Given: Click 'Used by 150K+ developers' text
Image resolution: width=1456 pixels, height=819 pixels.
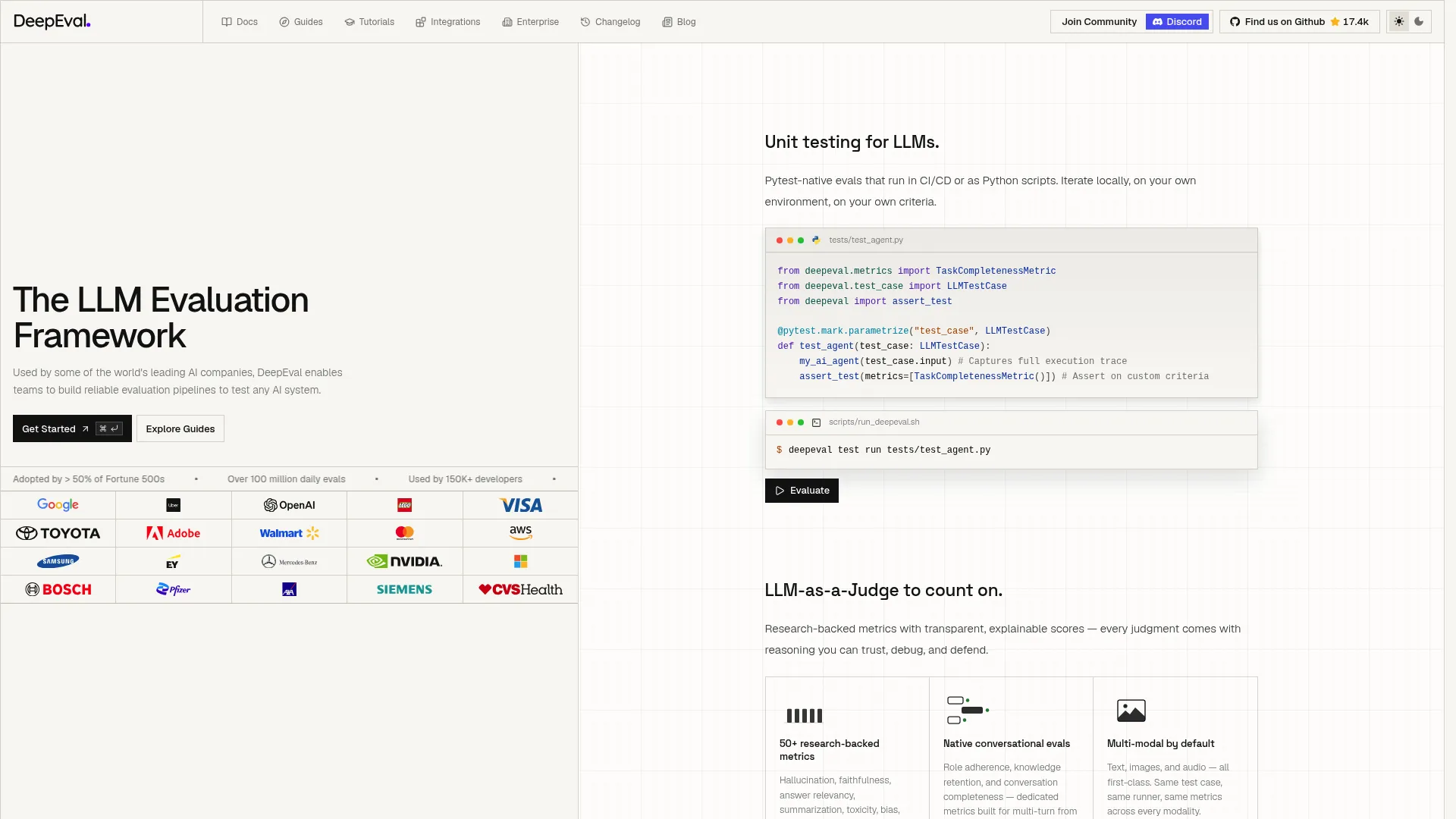Looking at the screenshot, I should tap(466, 479).
